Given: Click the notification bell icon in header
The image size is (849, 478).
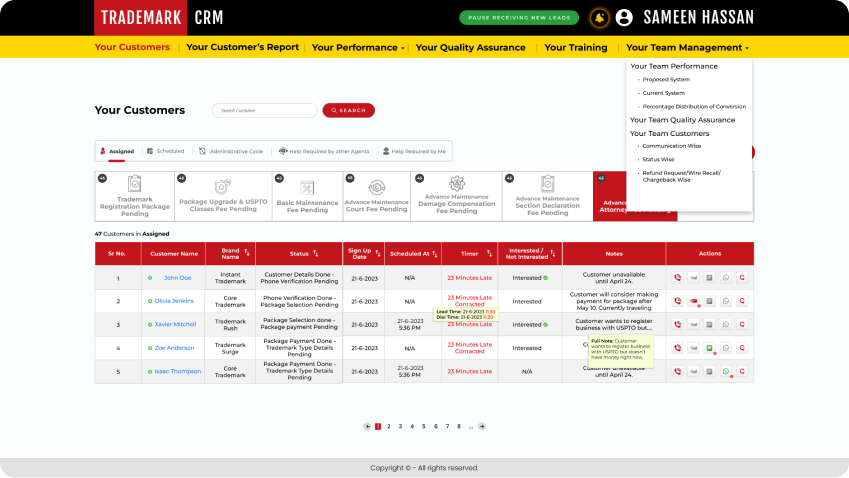Looking at the screenshot, I should (x=599, y=18).
